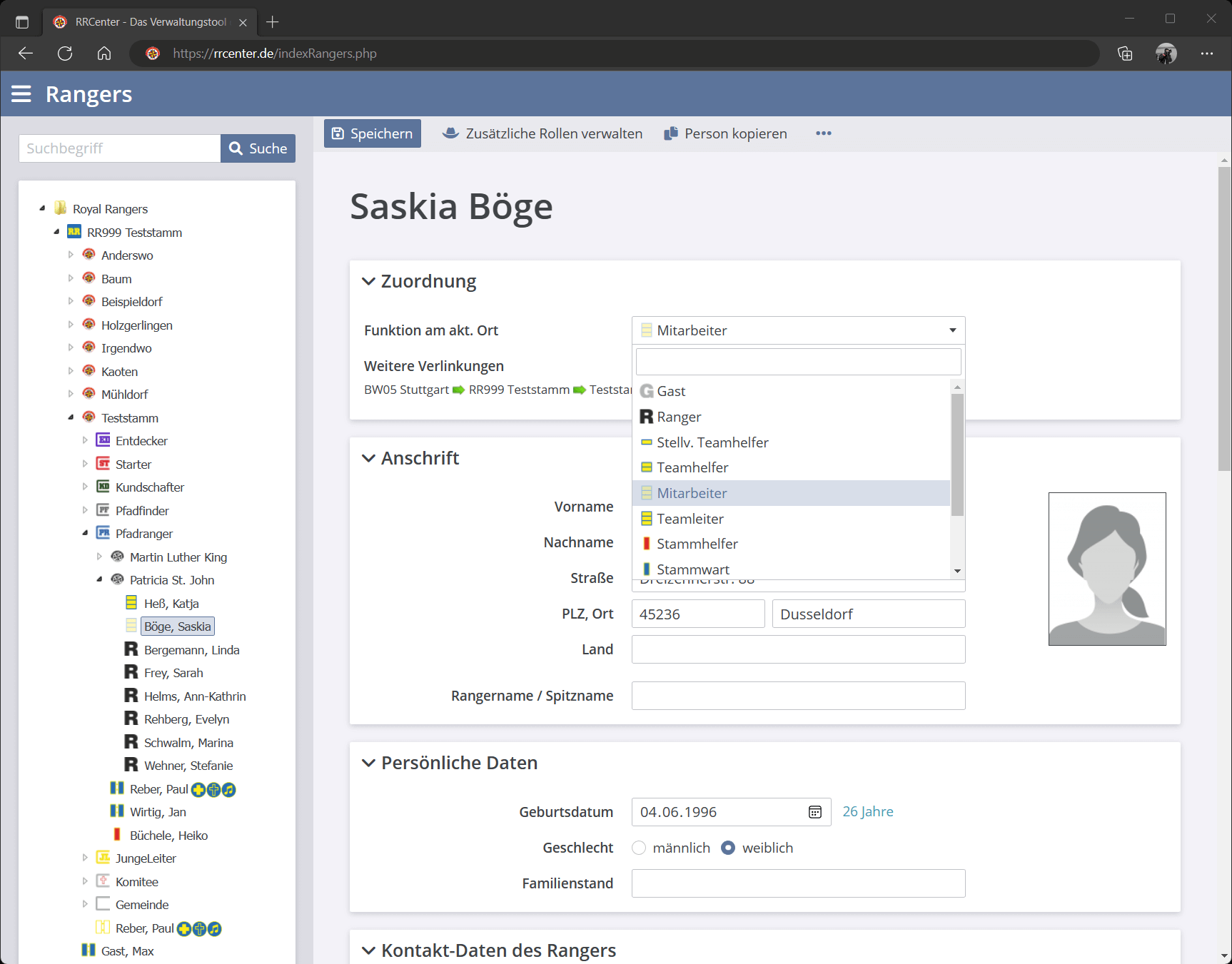Screen dimensions: 1232x964
Task: Click the browser home icon
Action: coord(104,54)
